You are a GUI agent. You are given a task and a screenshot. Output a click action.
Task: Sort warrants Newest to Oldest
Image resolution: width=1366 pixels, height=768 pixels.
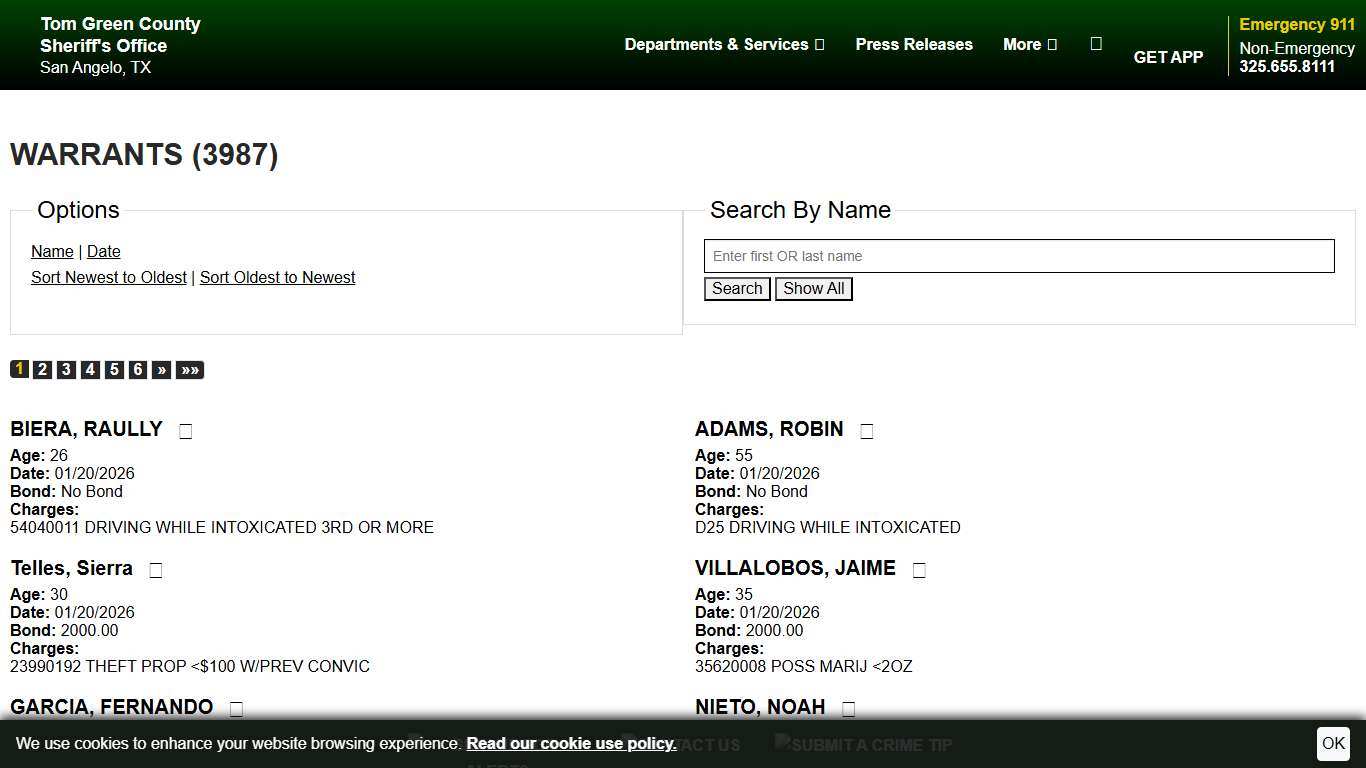tap(109, 277)
